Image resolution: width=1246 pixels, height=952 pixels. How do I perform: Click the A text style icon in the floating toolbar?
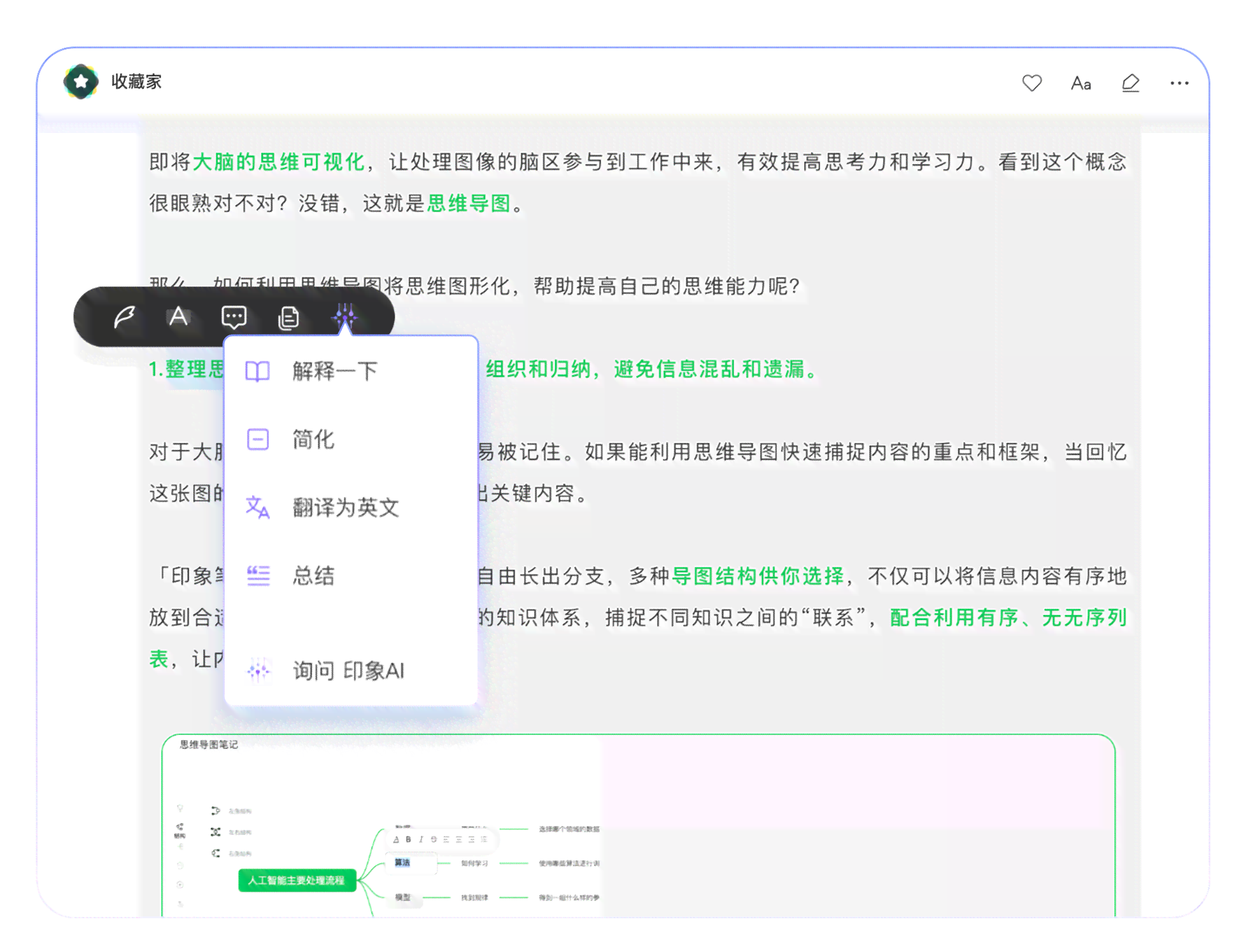[179, 316]
